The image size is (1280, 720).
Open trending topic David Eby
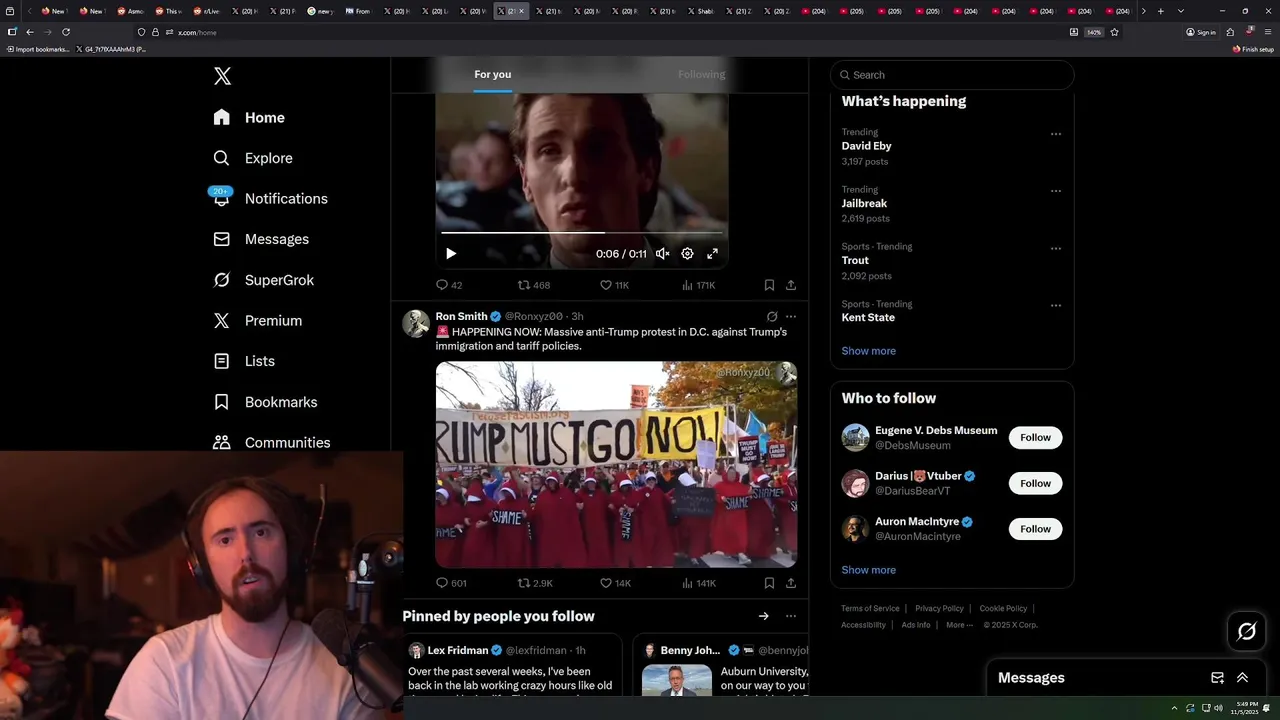coord(866,146)
